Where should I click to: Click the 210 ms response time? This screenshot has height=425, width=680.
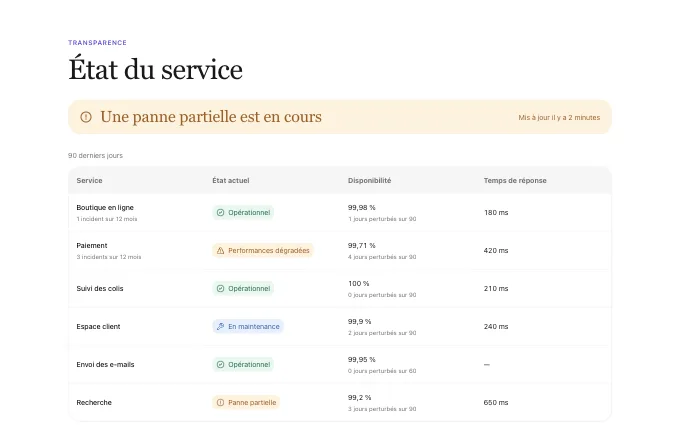(x=496, y=288)
